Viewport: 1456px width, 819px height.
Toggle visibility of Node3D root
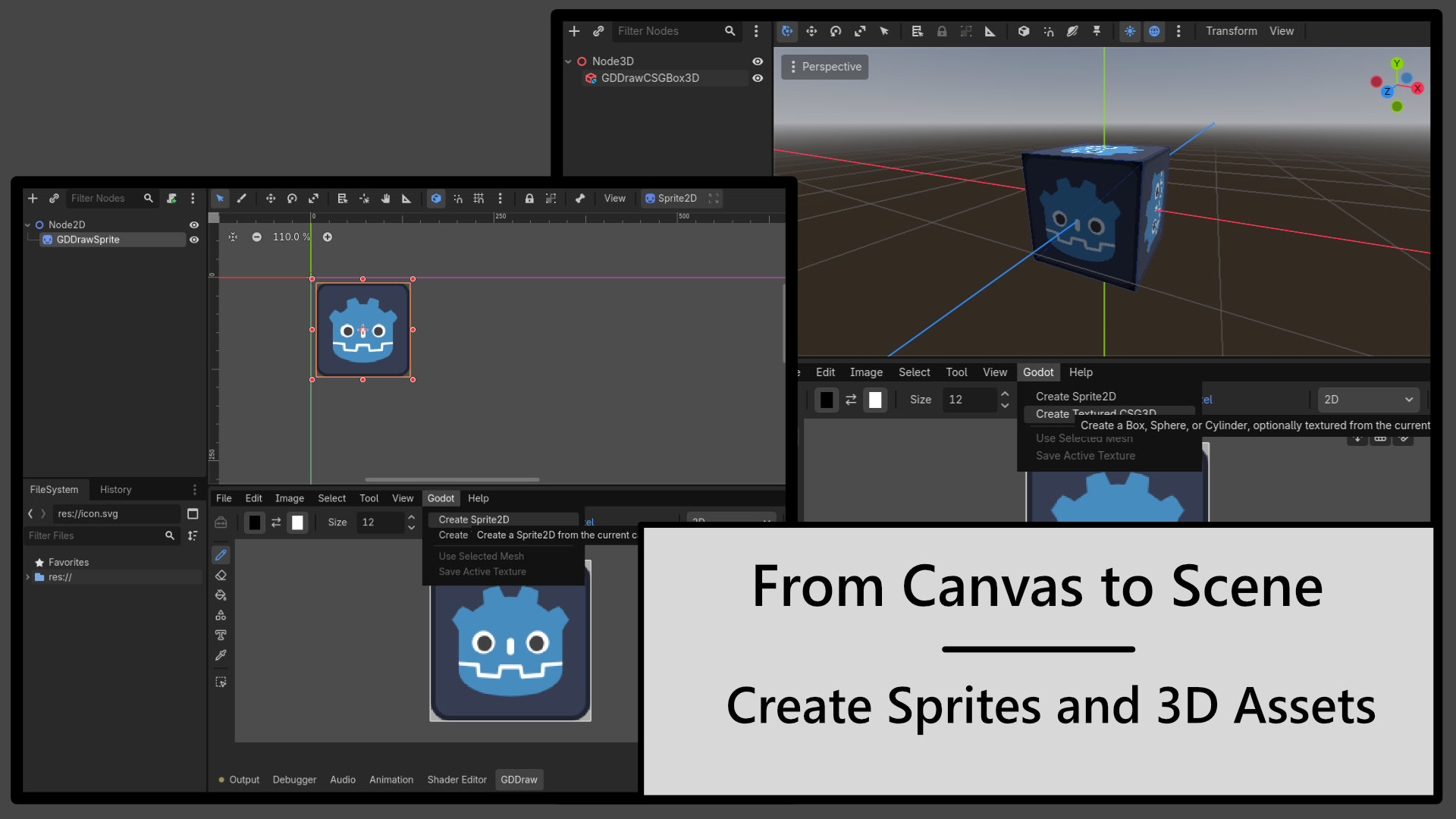pyautogui.click(x=758, y=61)
